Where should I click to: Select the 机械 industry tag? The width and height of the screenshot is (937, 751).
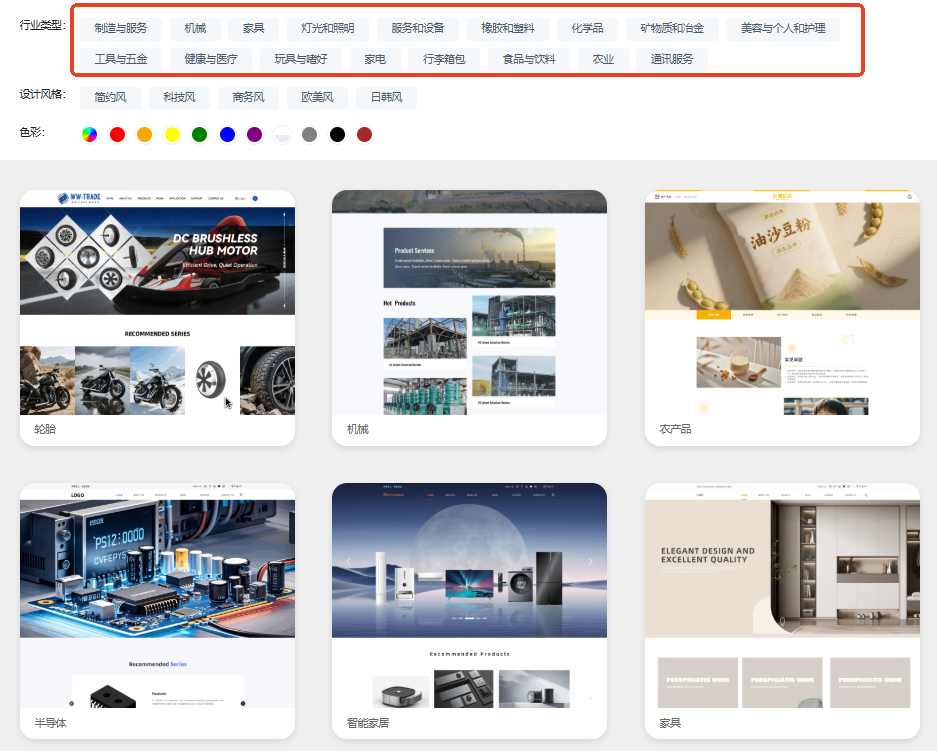pyautogui.click(x=195, y=28)
